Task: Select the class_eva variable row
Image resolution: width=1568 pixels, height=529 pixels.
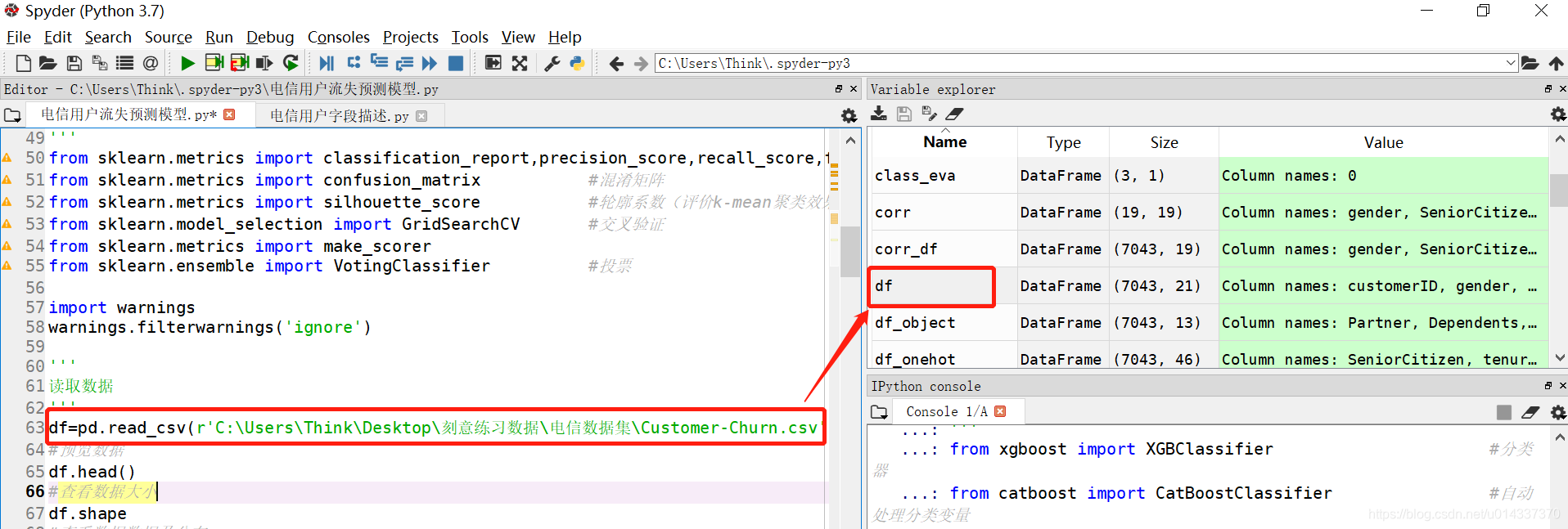Action: (1209, 175)
